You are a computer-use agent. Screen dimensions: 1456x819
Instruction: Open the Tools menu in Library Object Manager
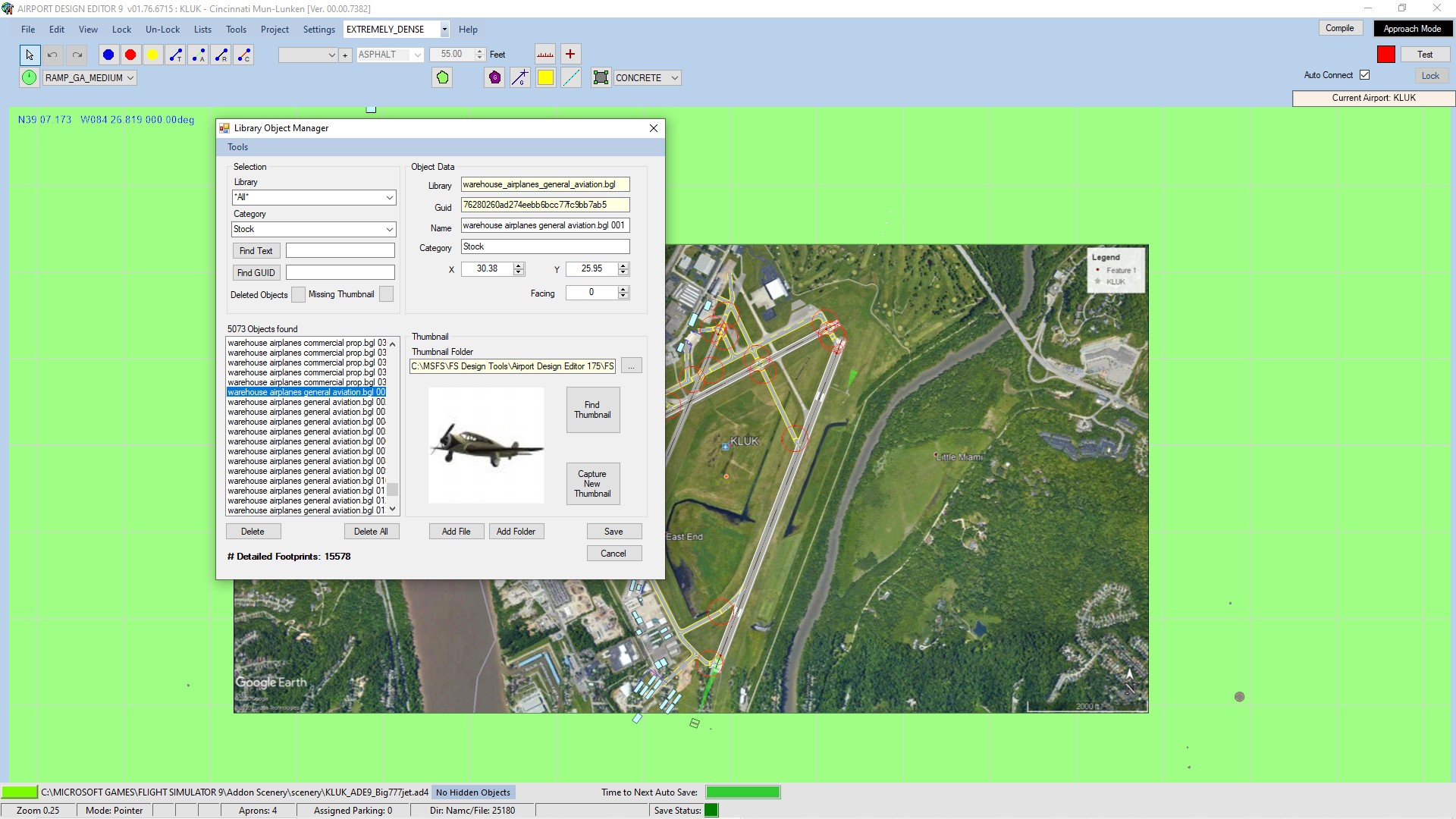click(x=237, y=147)
